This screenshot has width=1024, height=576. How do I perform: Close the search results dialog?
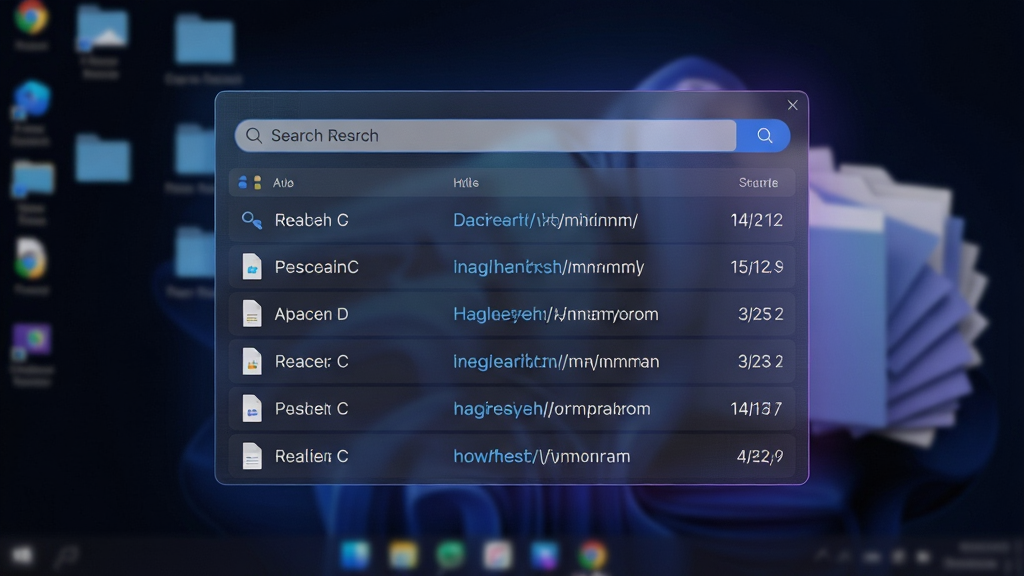[x=792, y=105]
